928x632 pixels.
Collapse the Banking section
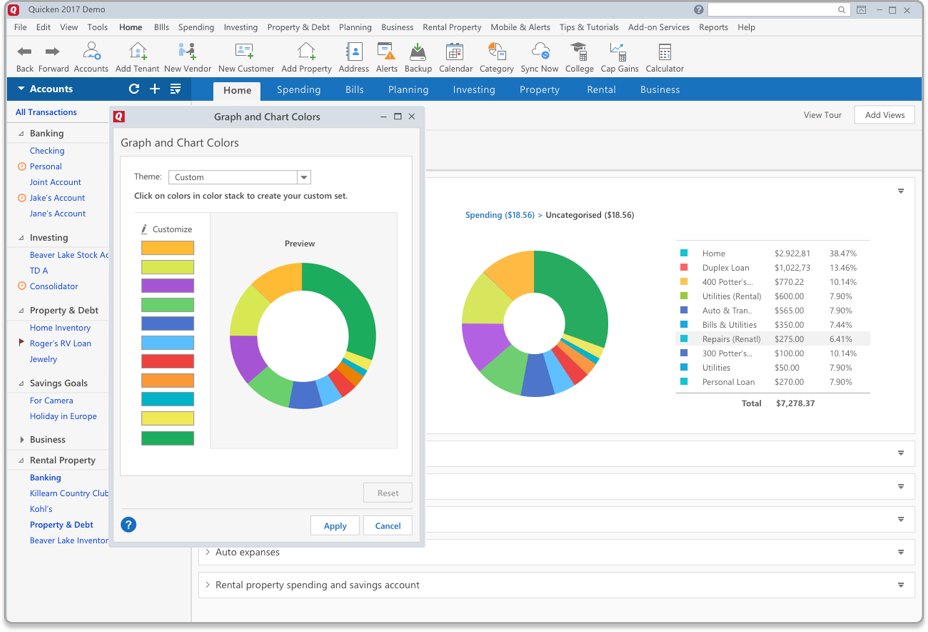(x=21, y=134)
